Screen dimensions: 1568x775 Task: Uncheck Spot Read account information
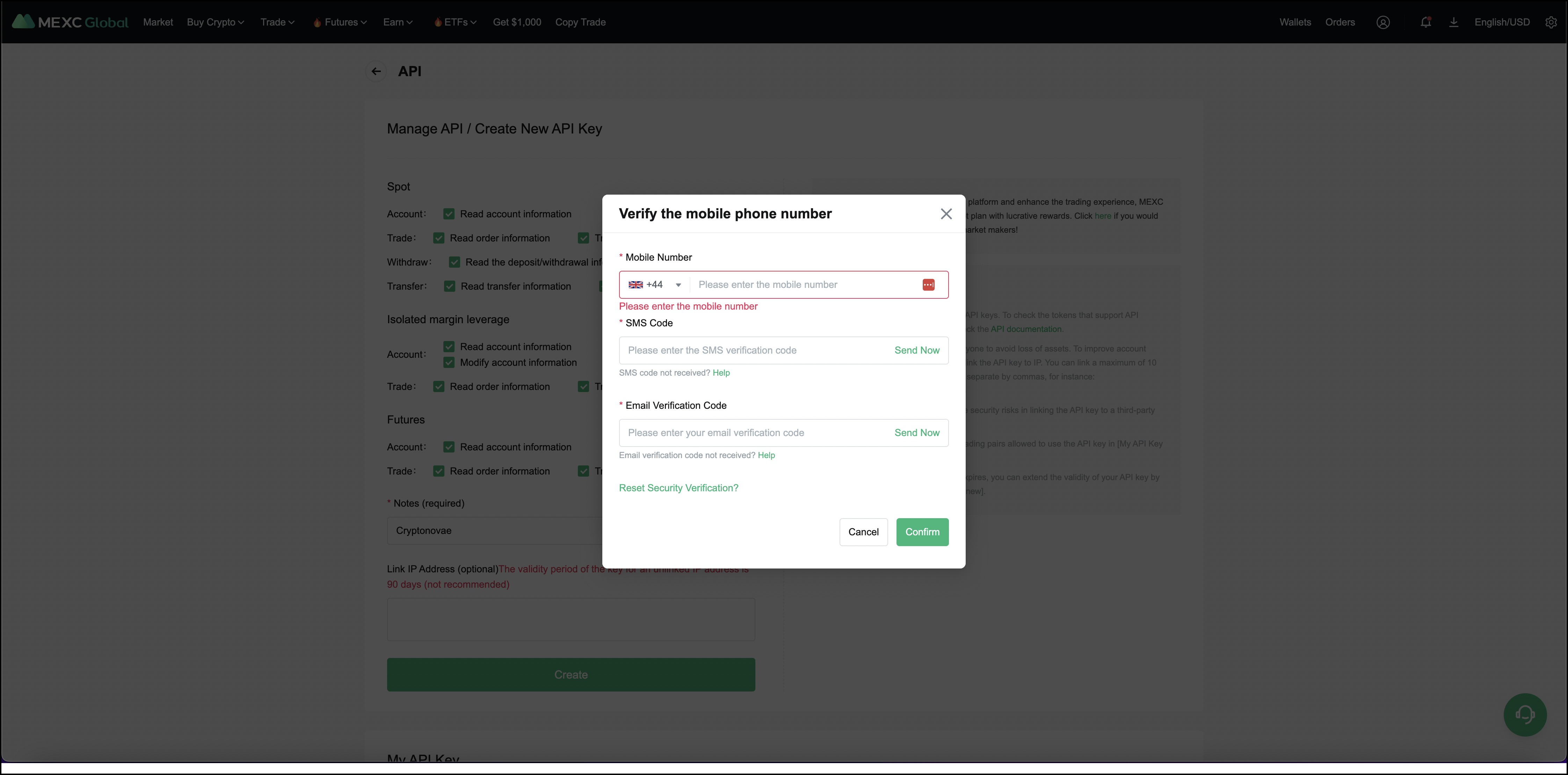449,214
